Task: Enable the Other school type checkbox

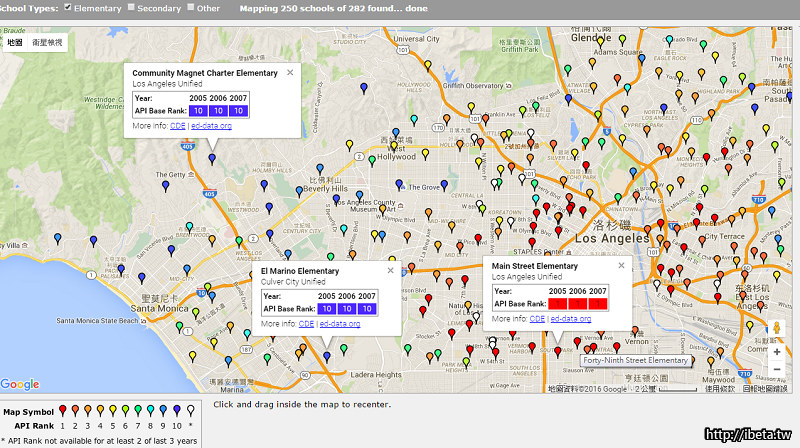Action: (191, 8)
